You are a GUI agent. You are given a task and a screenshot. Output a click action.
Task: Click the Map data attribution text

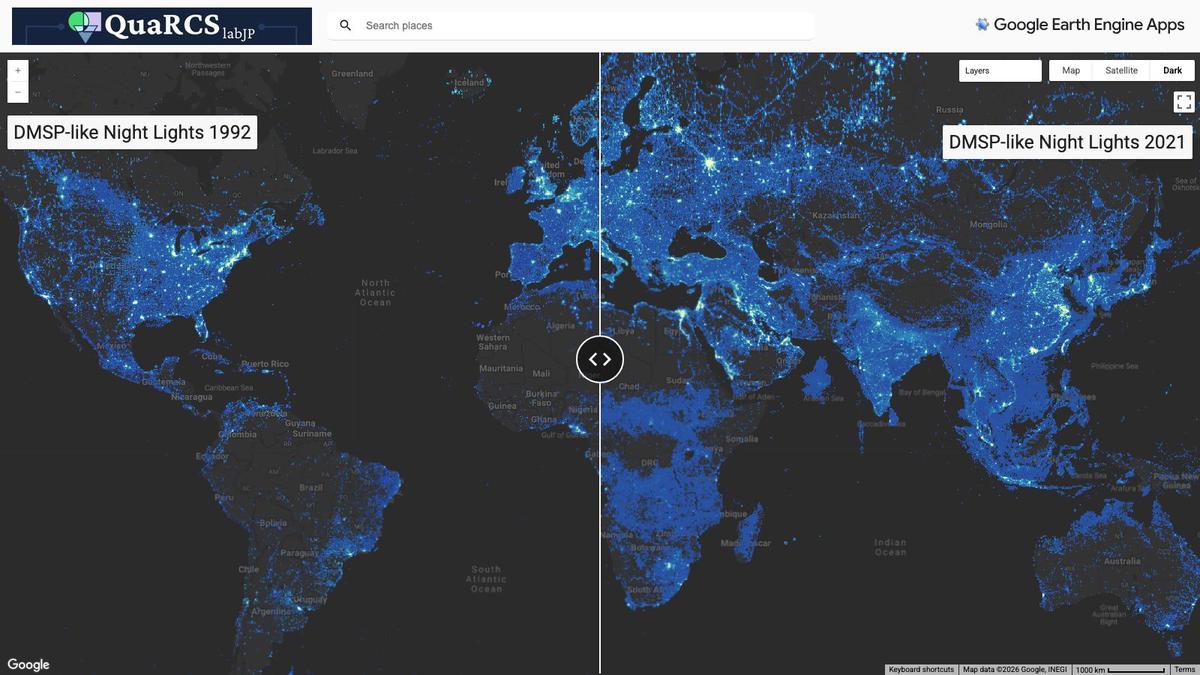click(1015, 669)
